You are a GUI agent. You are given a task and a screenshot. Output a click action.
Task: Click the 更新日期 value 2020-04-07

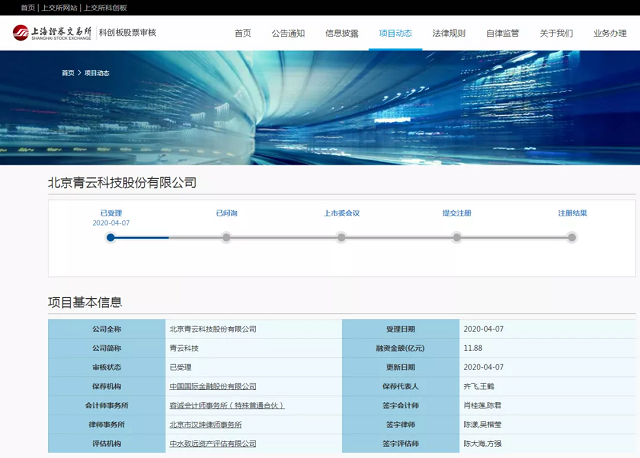(483, 367)
